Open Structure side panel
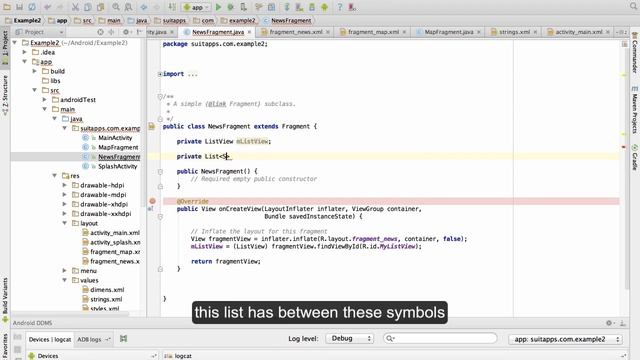This screenshot has width=640, height=360. [x=5, y=95]
